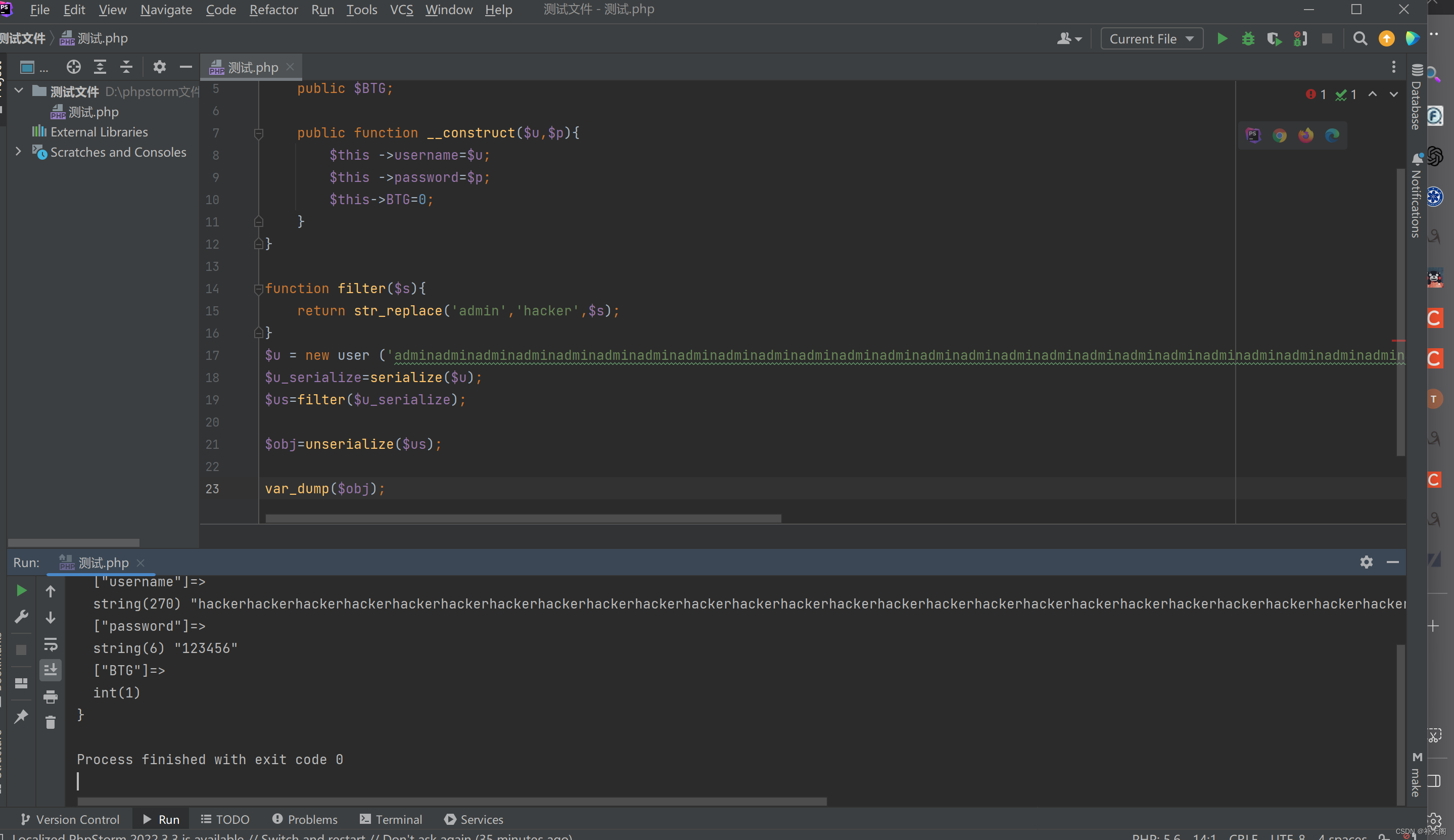Fold the filter function at line 14

pos(258,289)
